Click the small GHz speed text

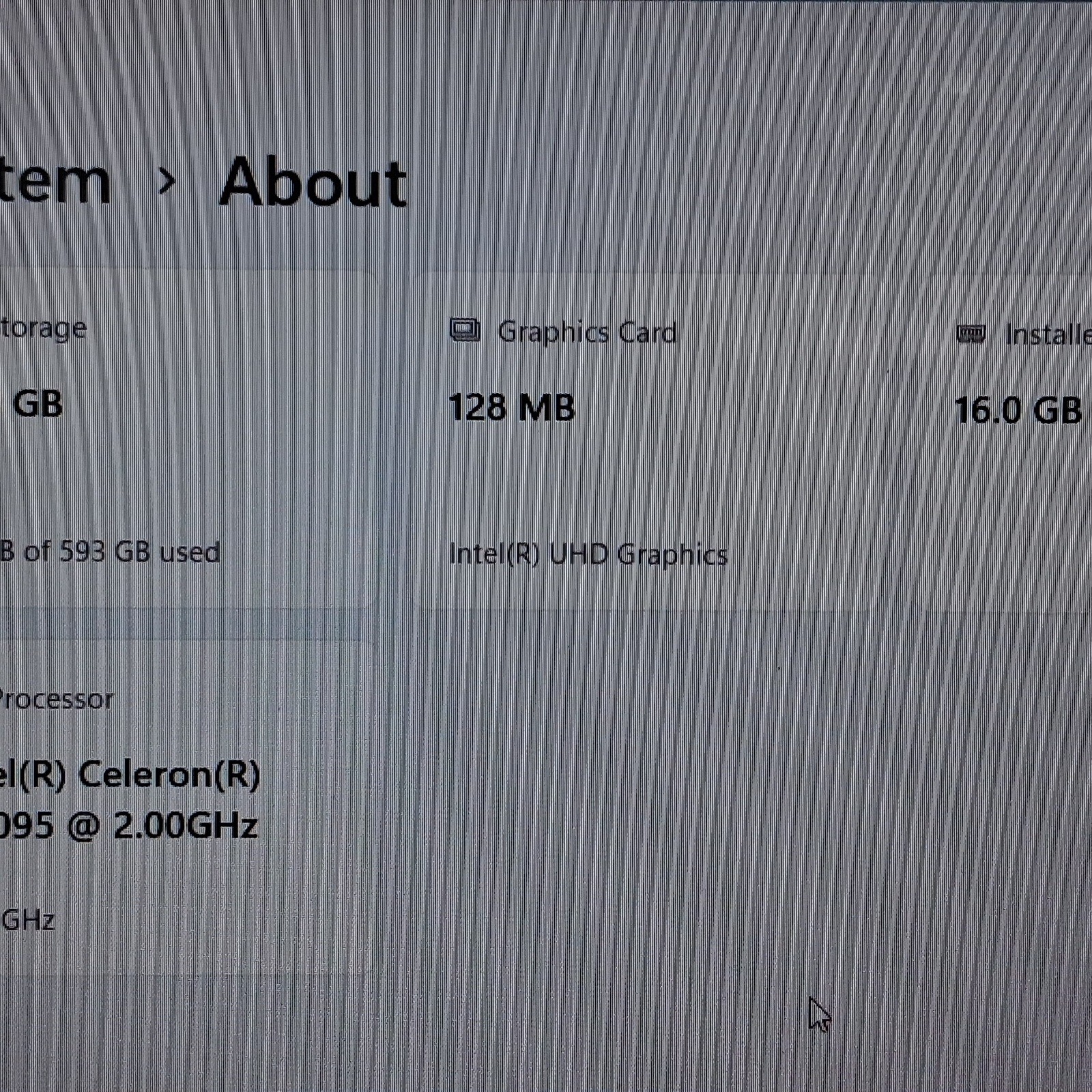click(x=27, y=920)
